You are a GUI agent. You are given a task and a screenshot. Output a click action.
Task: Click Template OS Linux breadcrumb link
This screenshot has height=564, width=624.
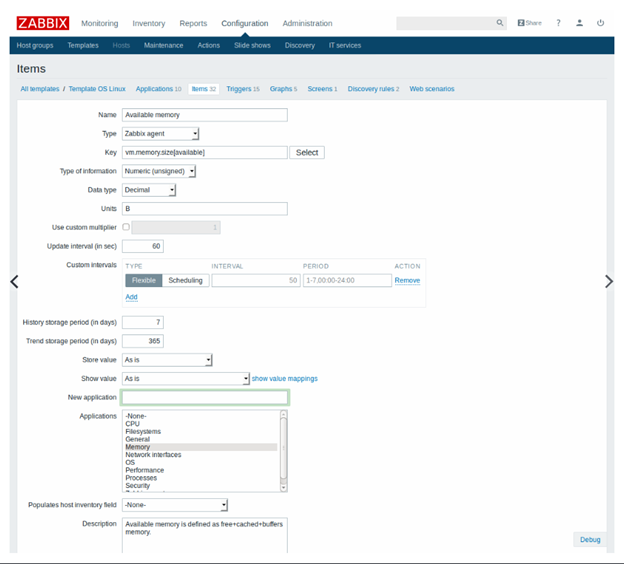click(97, 89)
